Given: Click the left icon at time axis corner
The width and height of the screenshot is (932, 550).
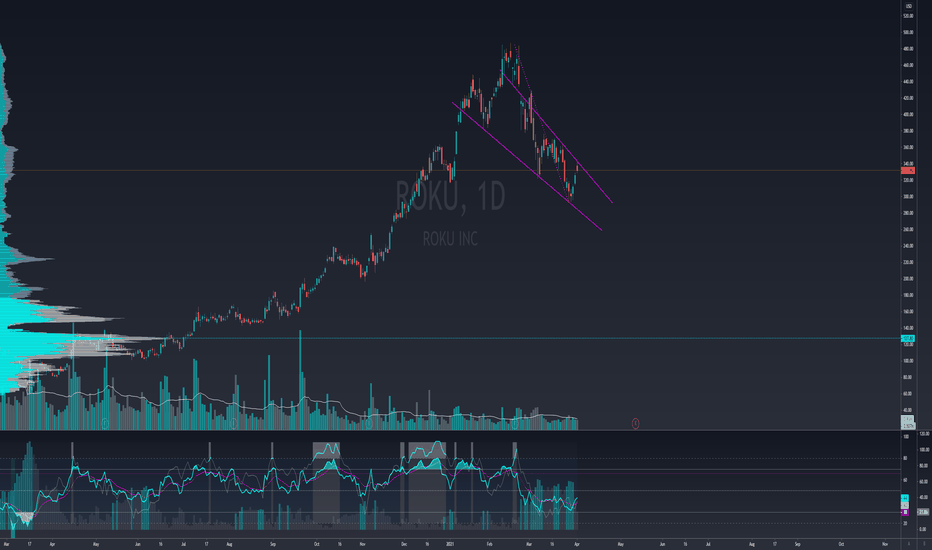Looking at the screenshot, I should tap(909, 543).
